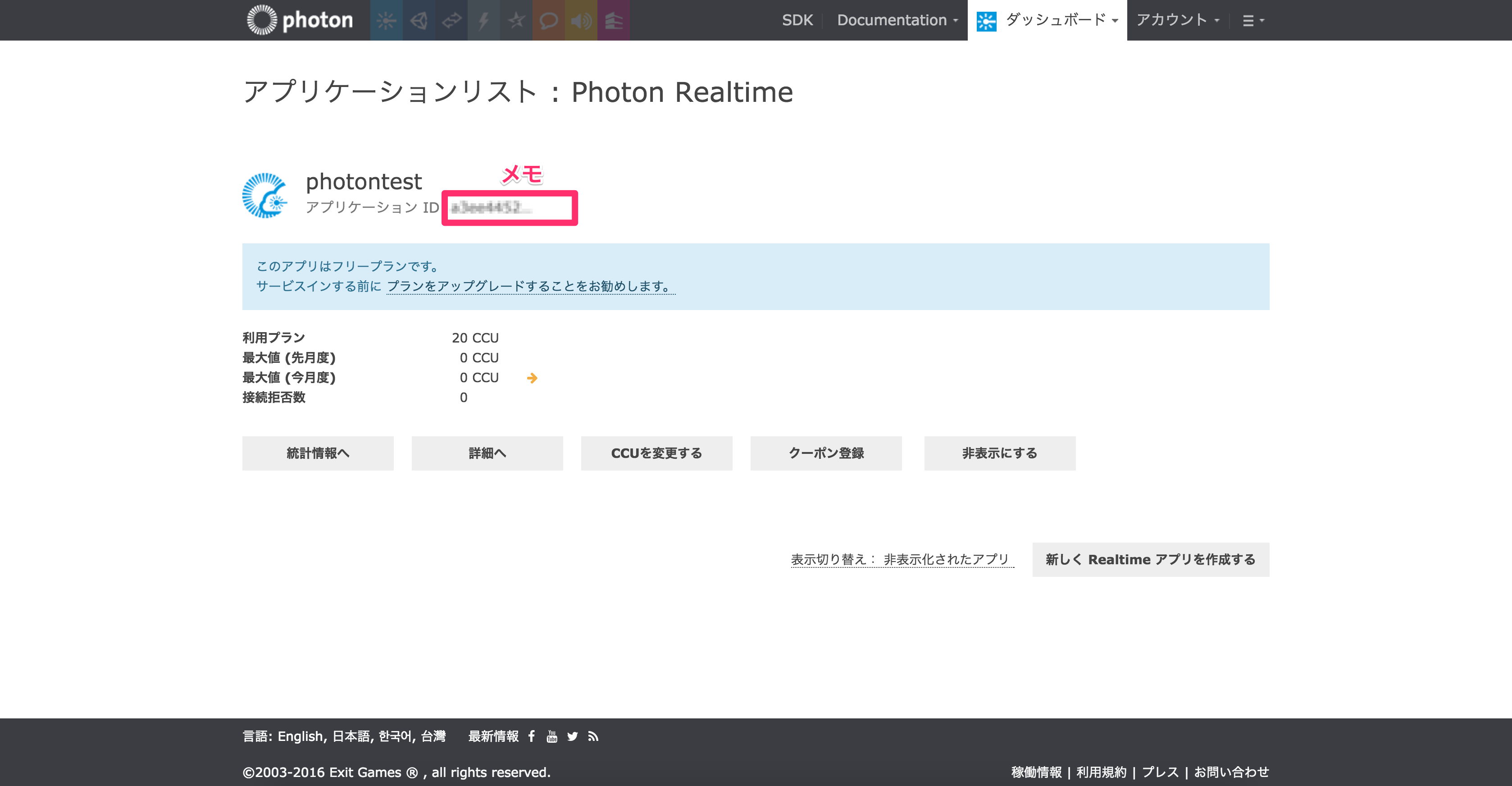Open the star product icon in navbar
Screen dimensions: 1512x786
(516, 21)
